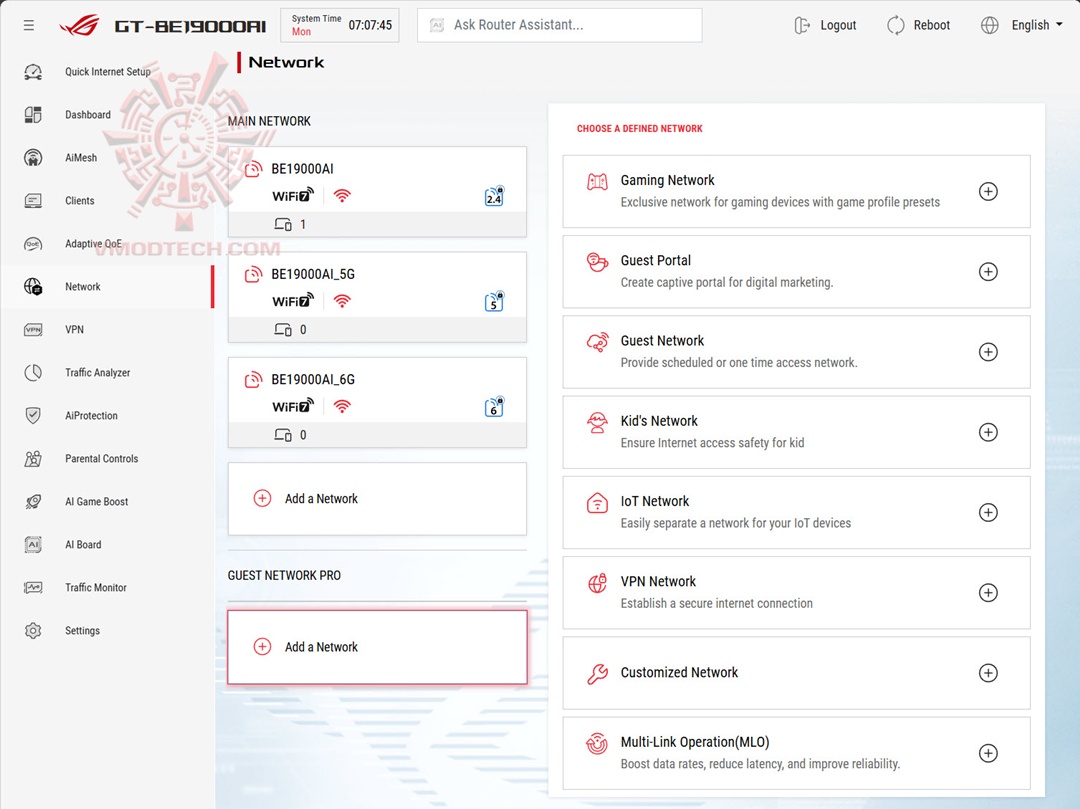Expand the Guest Network plus button

click(x=988, y=352)
